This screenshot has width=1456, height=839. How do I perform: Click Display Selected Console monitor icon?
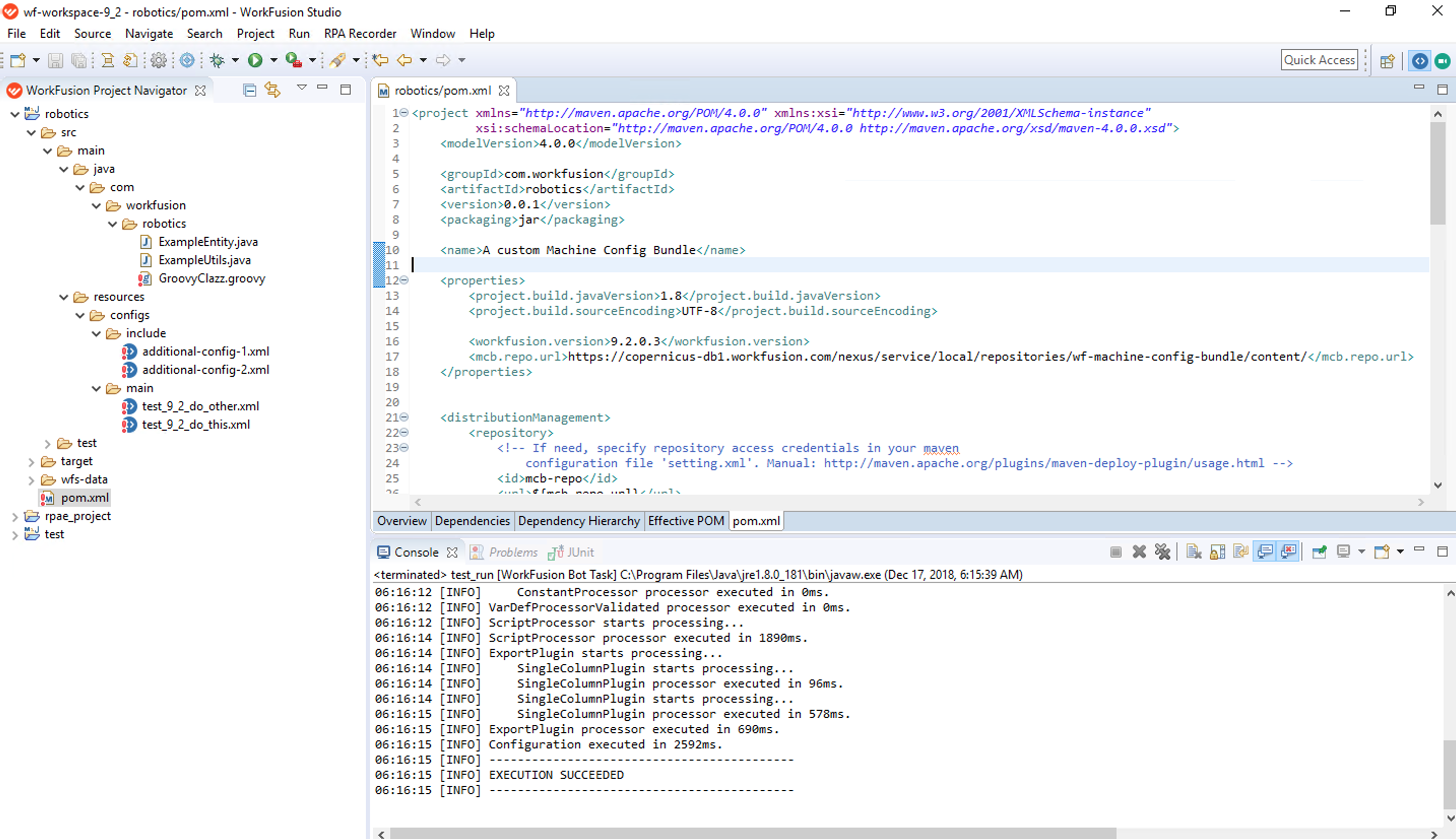(x=1343, y=552)
